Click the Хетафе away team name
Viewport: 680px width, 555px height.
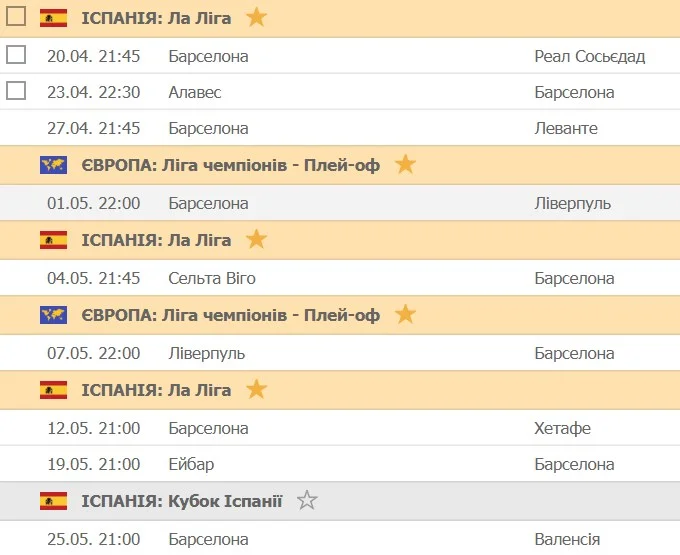click(x=562, y=428)
